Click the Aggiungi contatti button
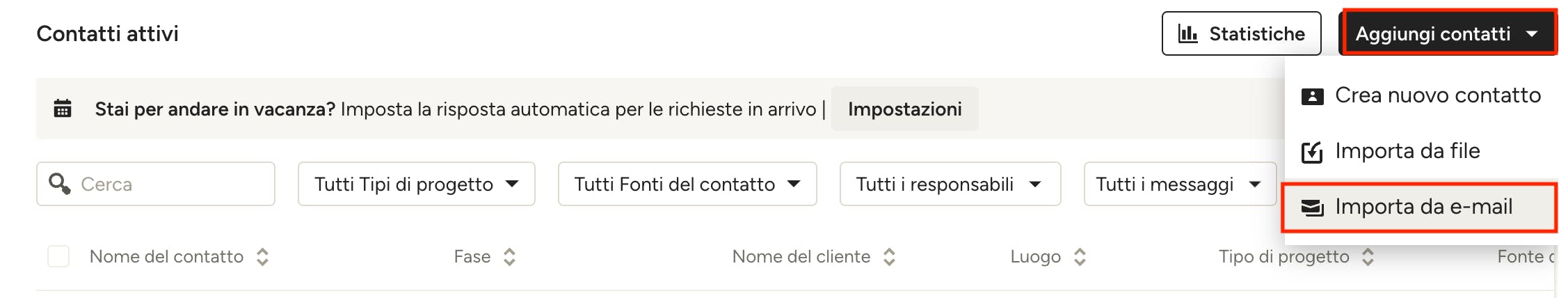The image size is (1568, 298). (1447, 33)
